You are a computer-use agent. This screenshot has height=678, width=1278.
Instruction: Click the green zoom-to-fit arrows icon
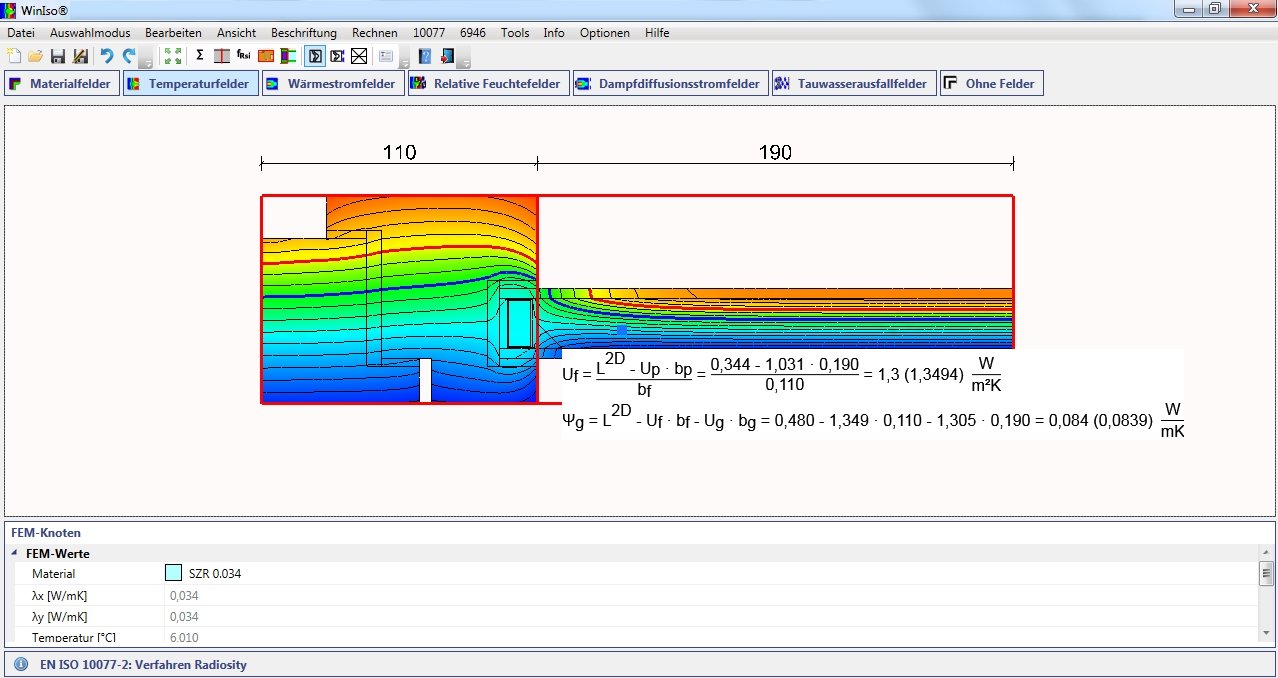pos(172,56)
